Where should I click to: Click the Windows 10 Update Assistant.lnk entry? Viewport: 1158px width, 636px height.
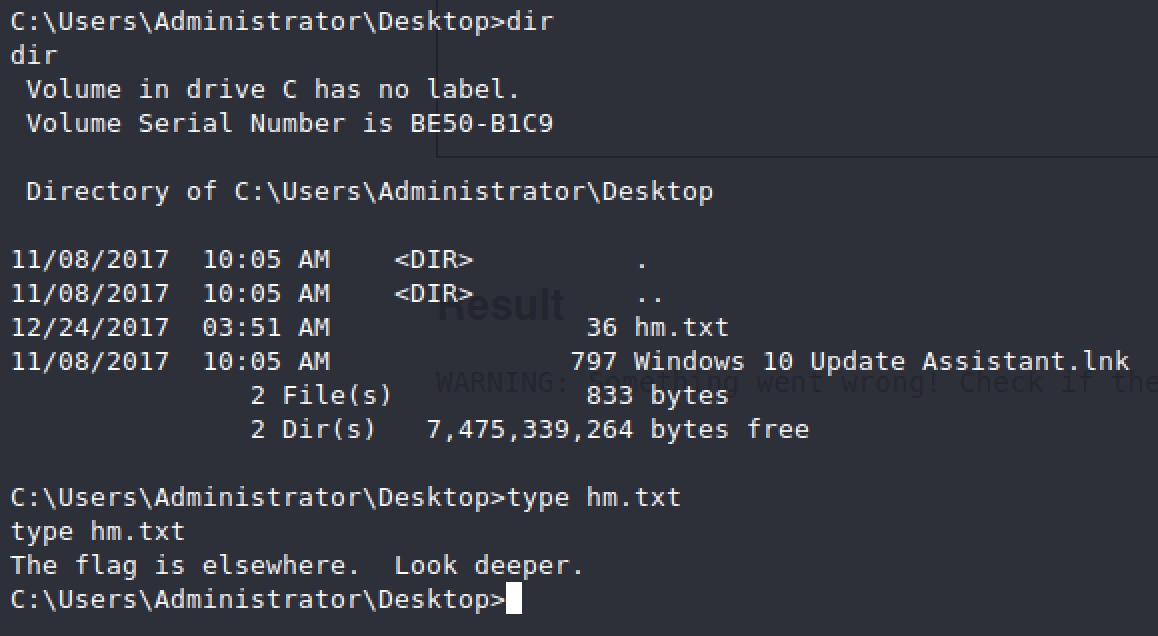(881, 361)
